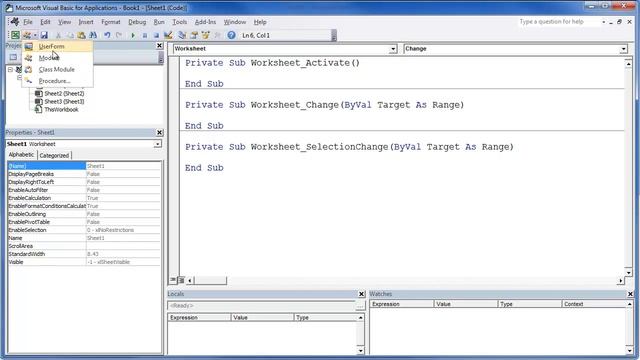Click the Full Module View icon below code
The height and width of the screenshot is (360, 640).
(181, 280)
